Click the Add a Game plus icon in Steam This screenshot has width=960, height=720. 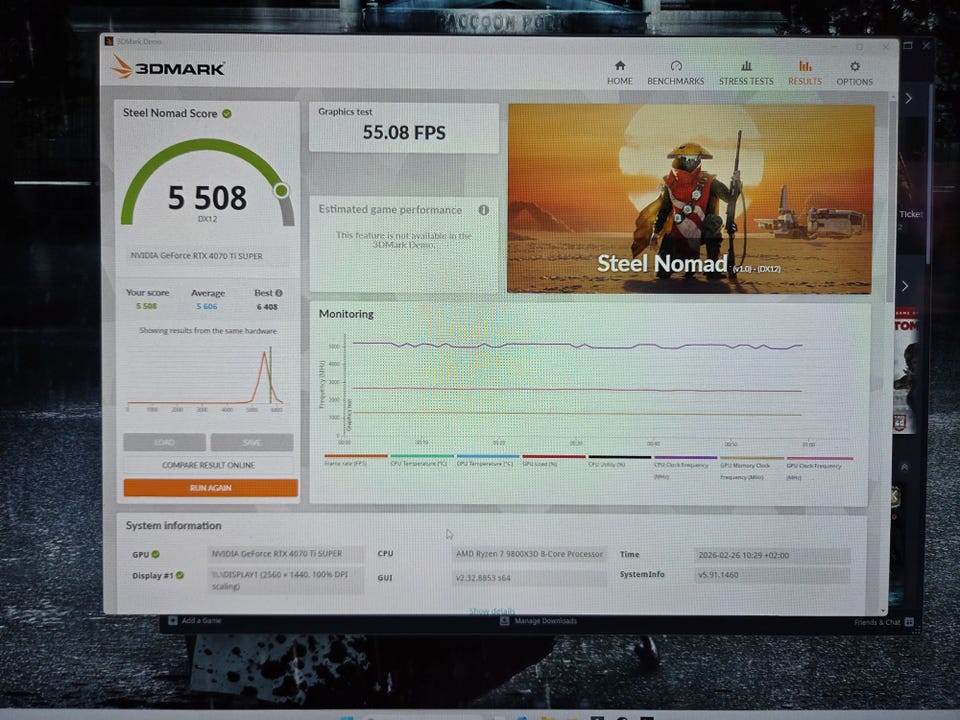[173, 620]
